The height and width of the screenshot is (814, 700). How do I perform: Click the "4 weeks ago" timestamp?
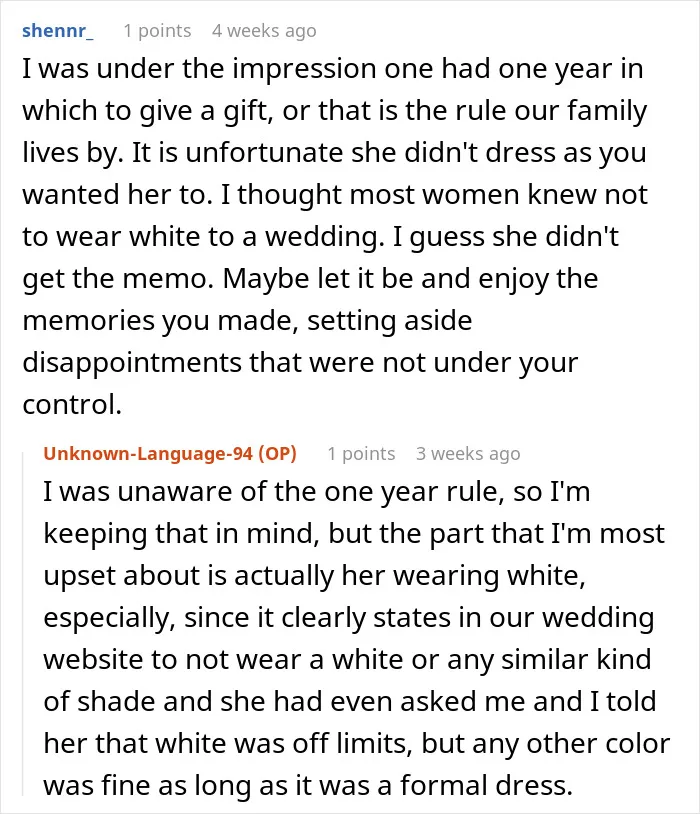click(x=264, y=31)
